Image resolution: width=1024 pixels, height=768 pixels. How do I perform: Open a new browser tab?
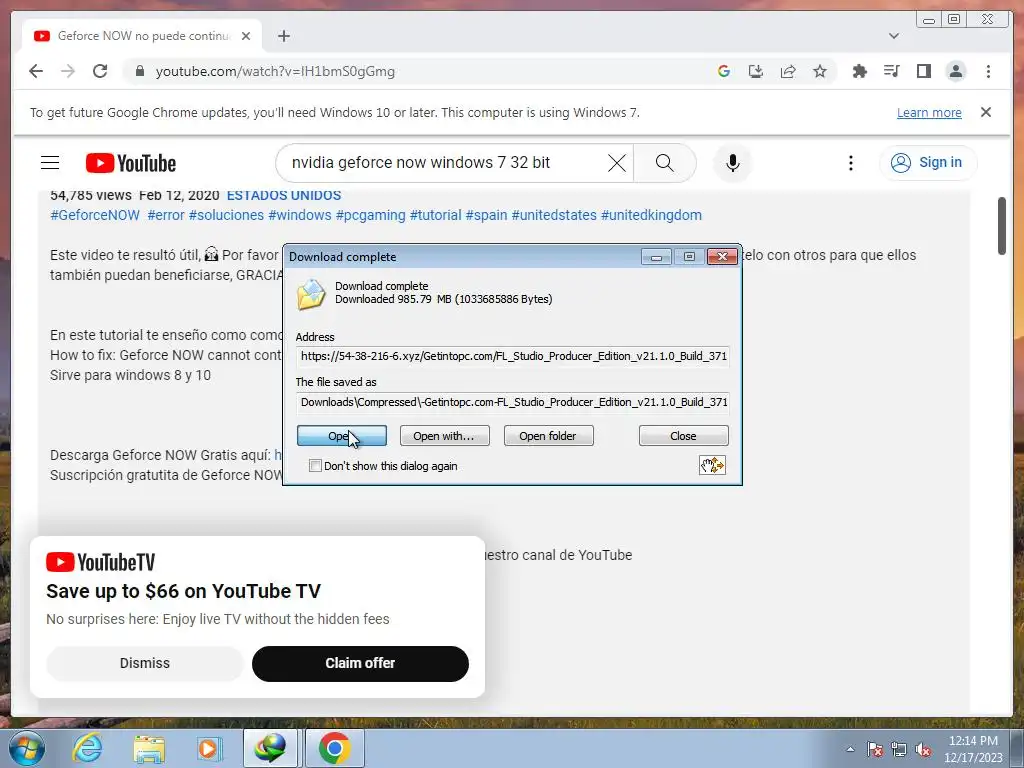coord(283,36)
